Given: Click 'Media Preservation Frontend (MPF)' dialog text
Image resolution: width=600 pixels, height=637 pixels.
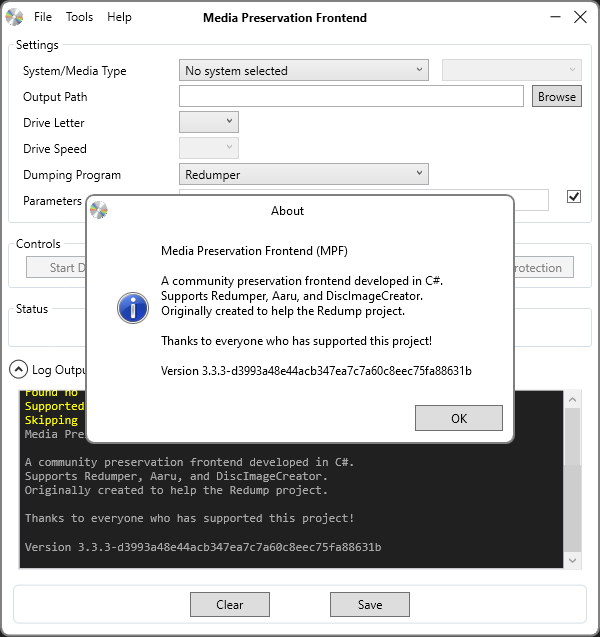Looking at the screenshot, I should tap(254, 251).
